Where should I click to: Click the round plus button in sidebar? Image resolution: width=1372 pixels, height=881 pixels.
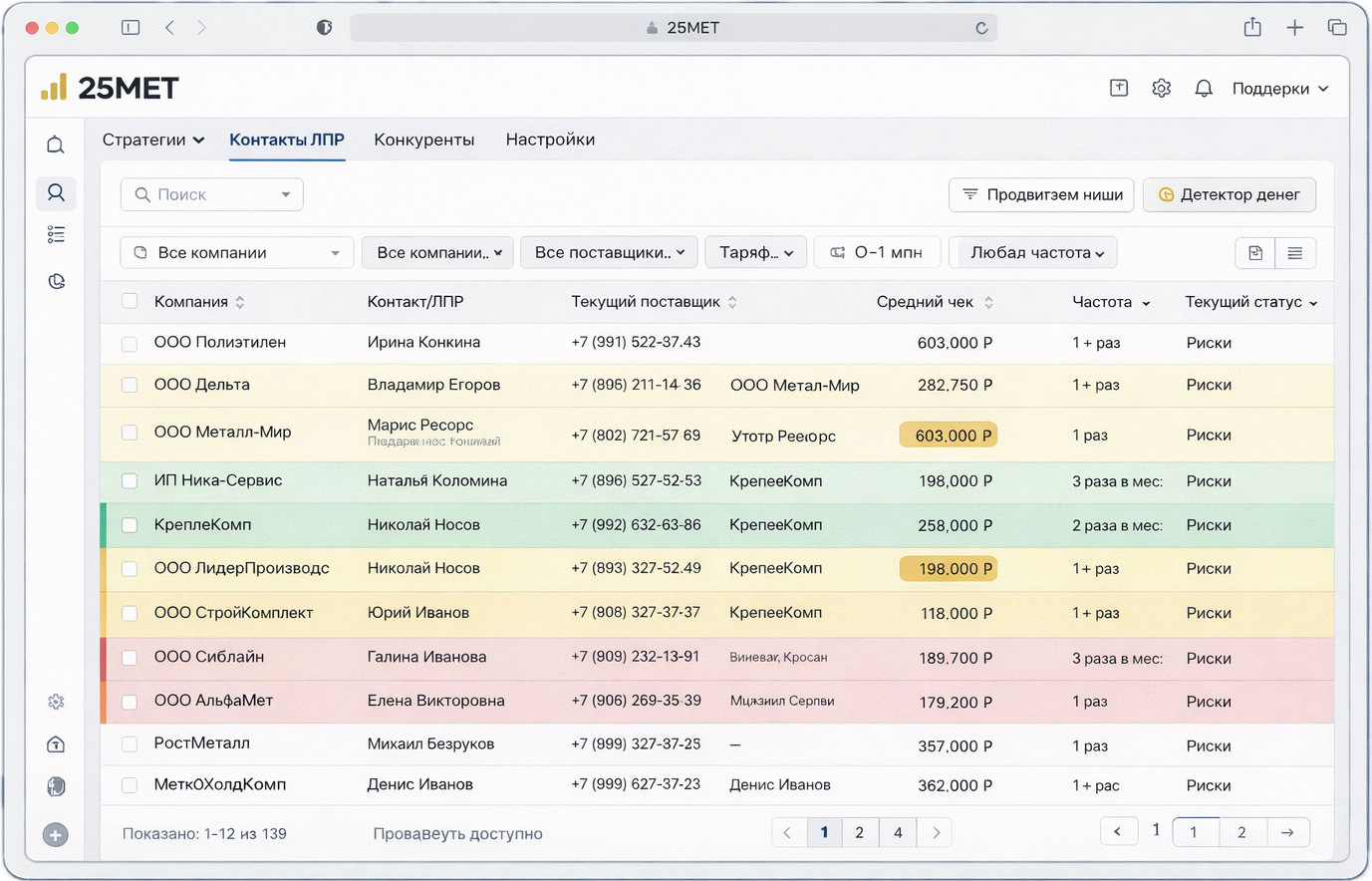coord(56,835)
